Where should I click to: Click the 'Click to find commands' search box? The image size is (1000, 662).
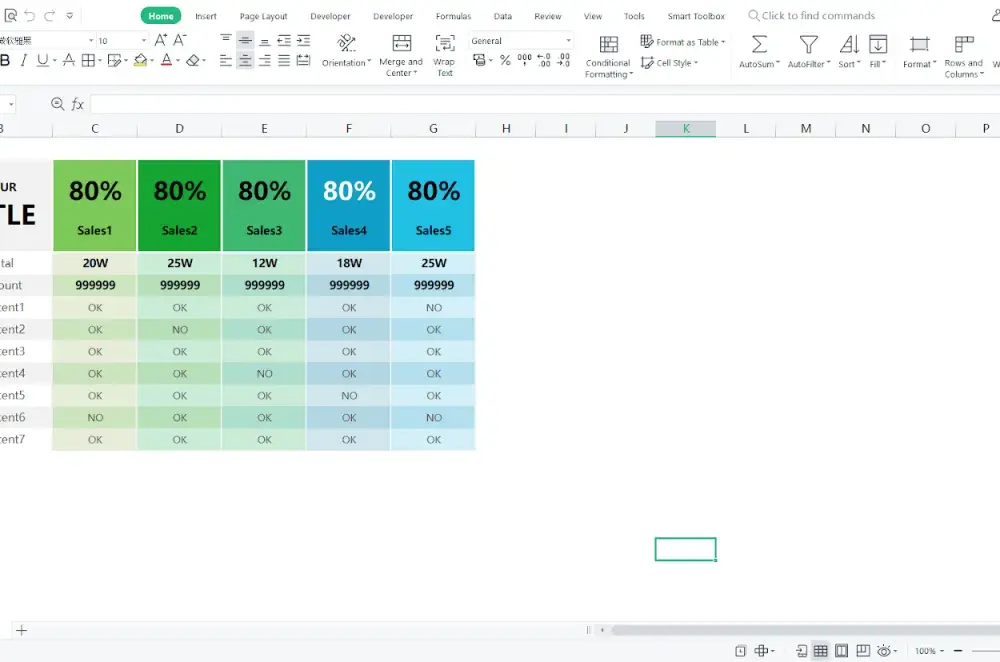pos(811,15)
